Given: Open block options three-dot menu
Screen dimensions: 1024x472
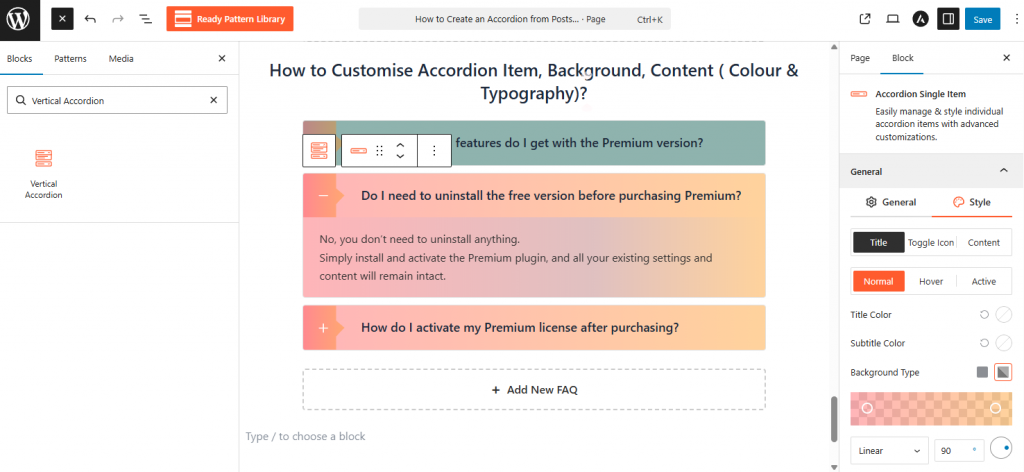Looking at the screenshot, I should click(434, 150).
